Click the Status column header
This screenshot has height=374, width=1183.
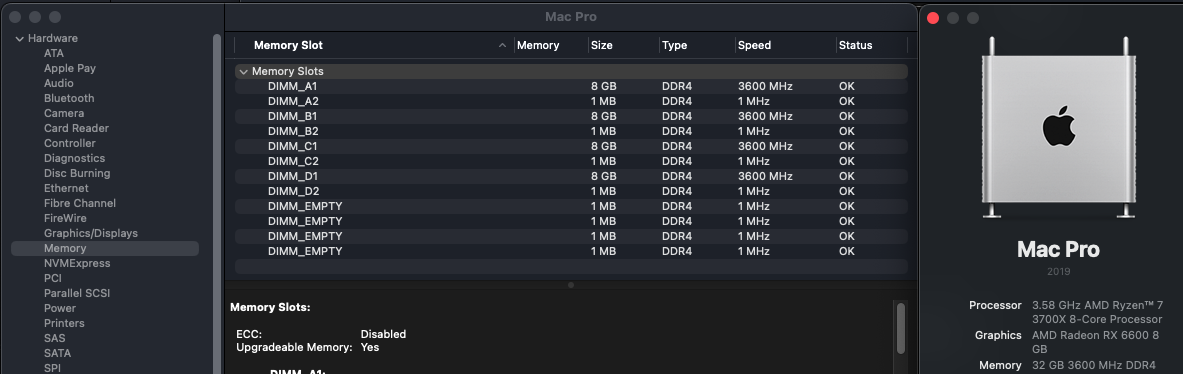point(856,45)
